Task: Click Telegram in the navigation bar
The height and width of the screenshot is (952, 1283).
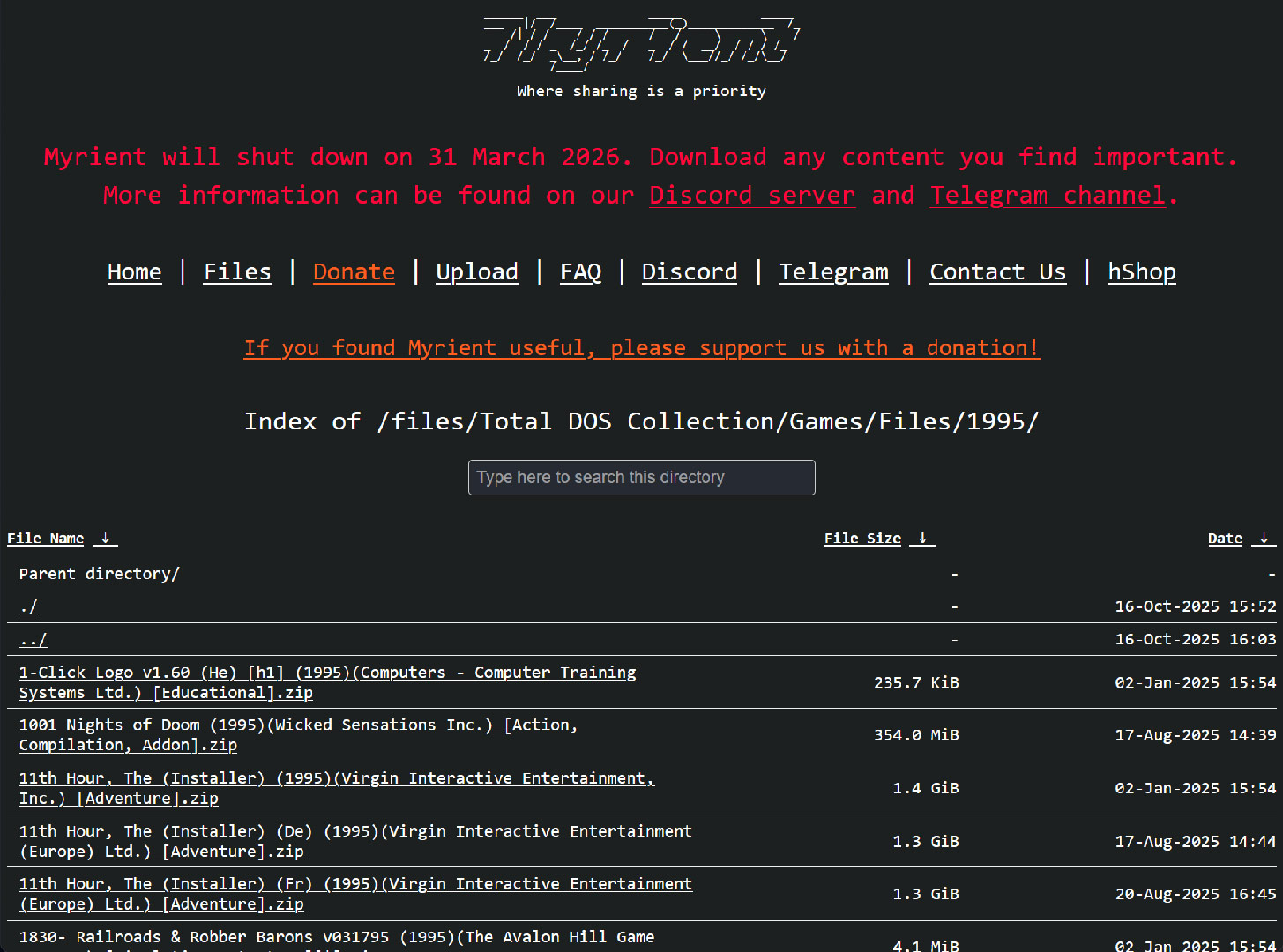Action: click(x=834, y=271)
